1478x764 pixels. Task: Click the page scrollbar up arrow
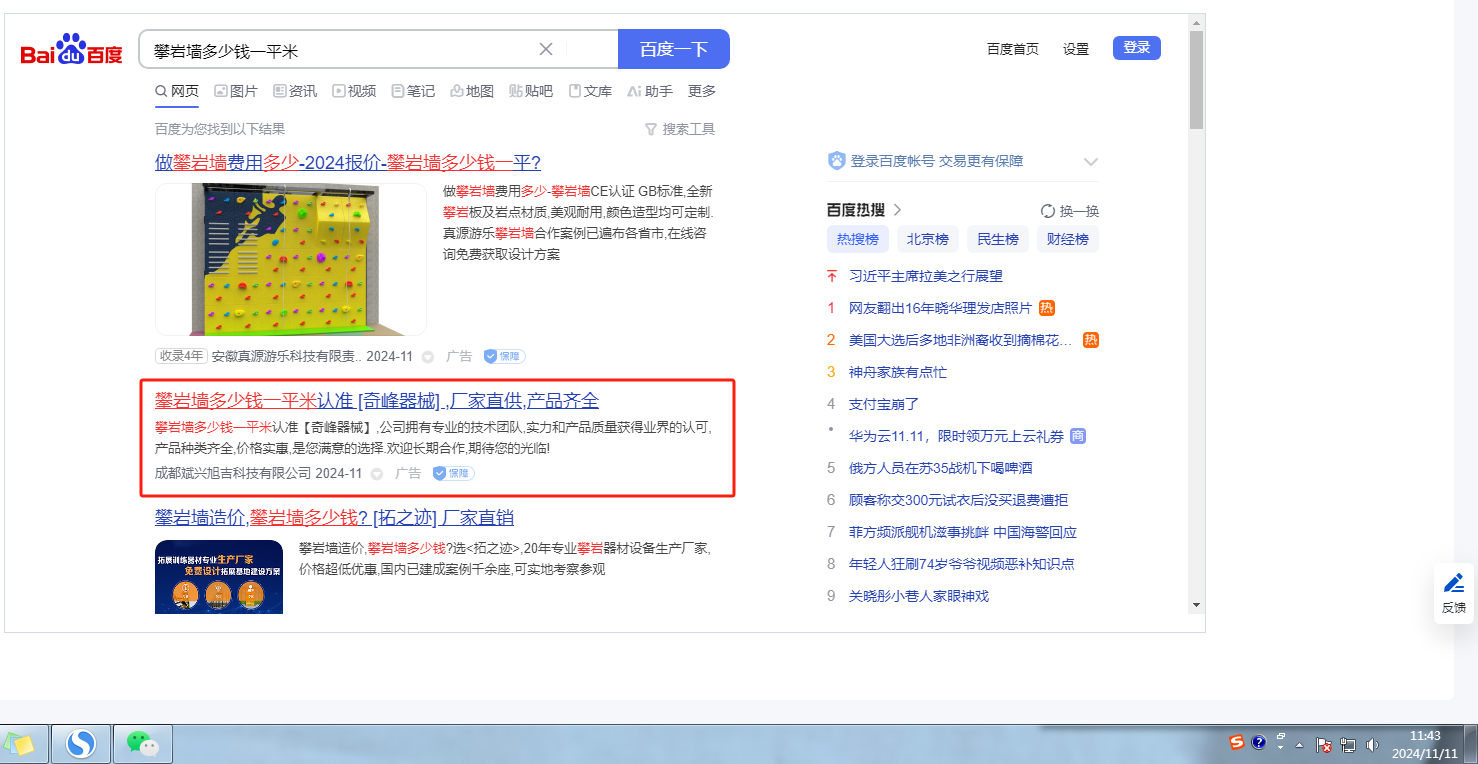coord(1196,22)
